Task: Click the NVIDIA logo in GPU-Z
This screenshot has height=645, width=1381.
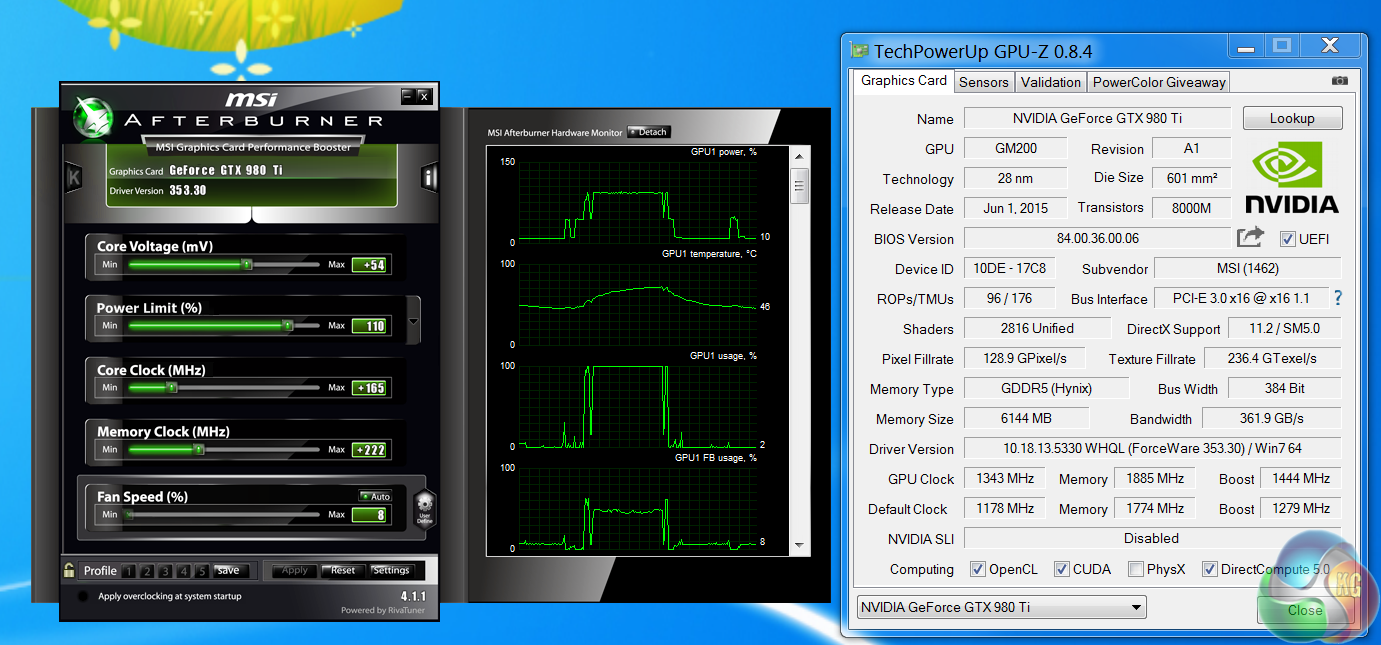Action: coord(1291,177)
